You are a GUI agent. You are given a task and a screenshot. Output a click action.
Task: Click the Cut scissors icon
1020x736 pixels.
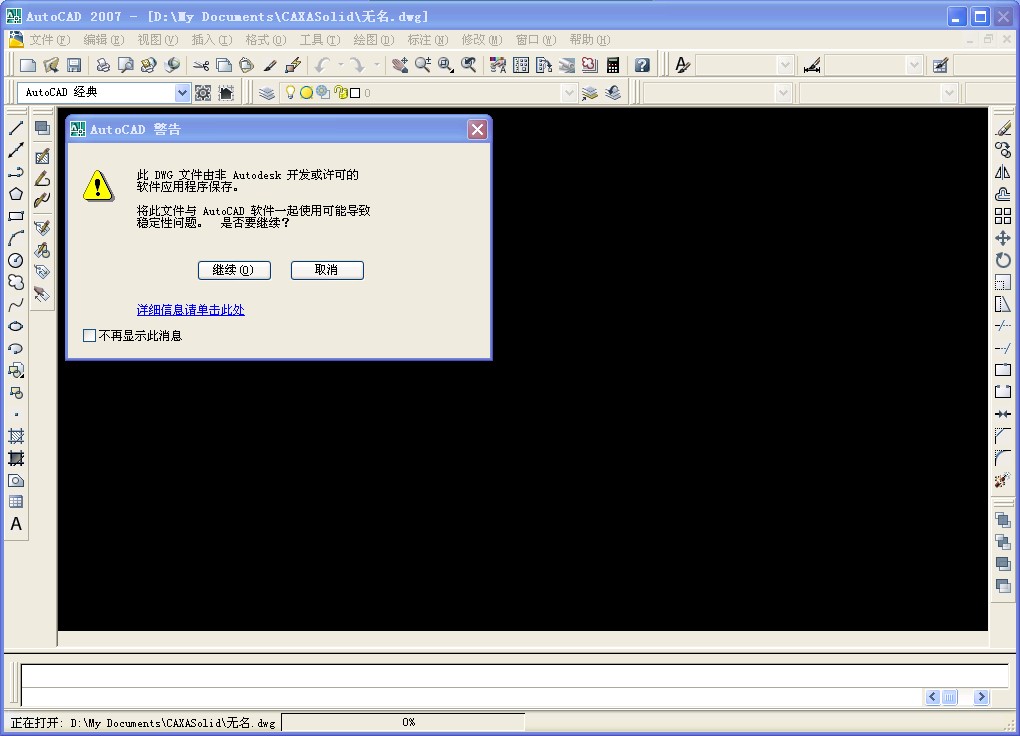(201, 65)
